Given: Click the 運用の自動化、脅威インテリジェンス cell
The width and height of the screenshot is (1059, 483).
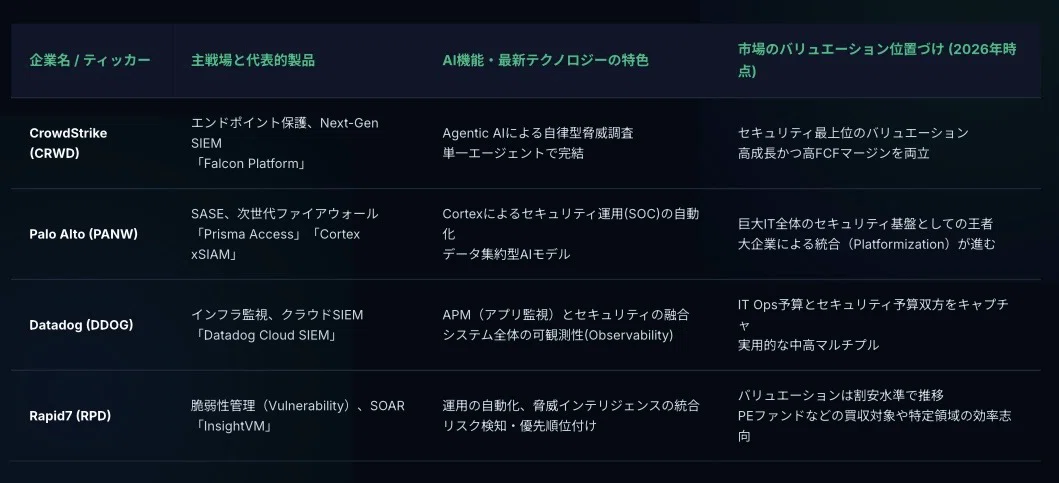Looking at the screenshot, I should [x=571, y=415].
